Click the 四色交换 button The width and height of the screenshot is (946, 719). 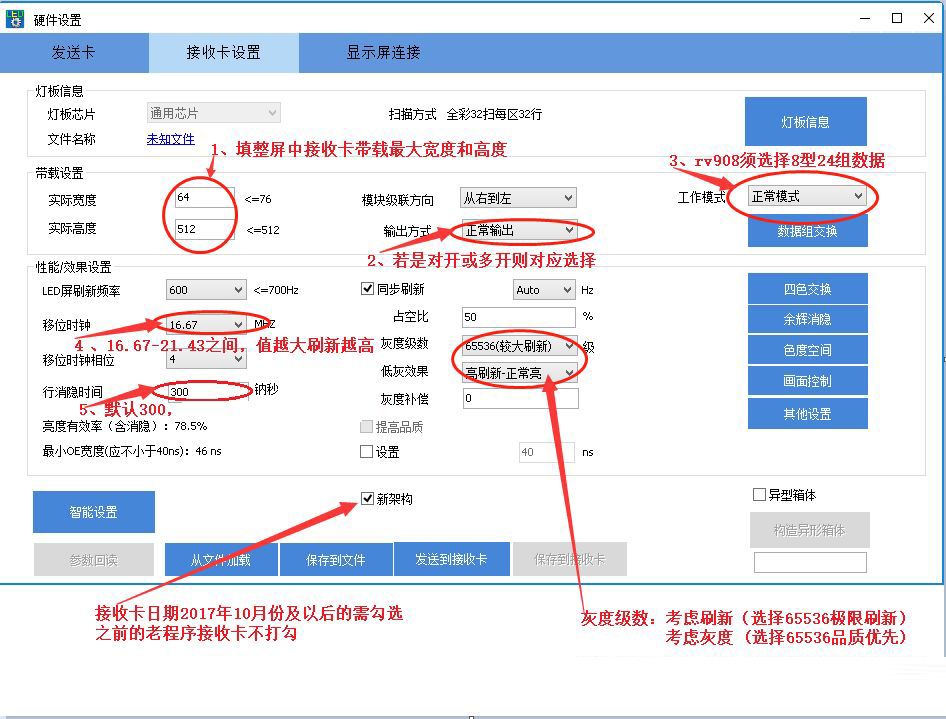807,289
